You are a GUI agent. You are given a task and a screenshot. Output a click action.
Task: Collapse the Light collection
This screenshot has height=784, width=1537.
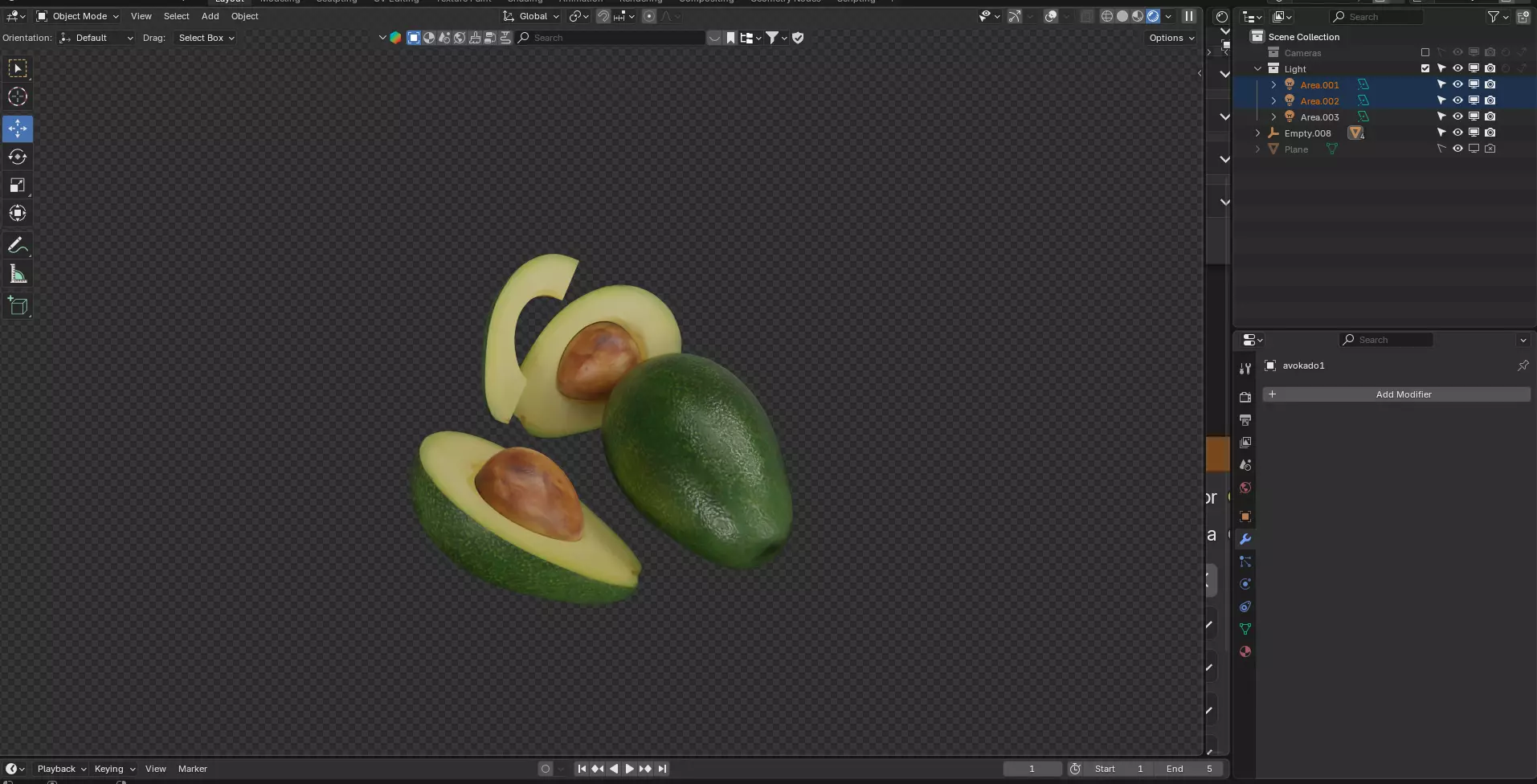pos(1257,68)
